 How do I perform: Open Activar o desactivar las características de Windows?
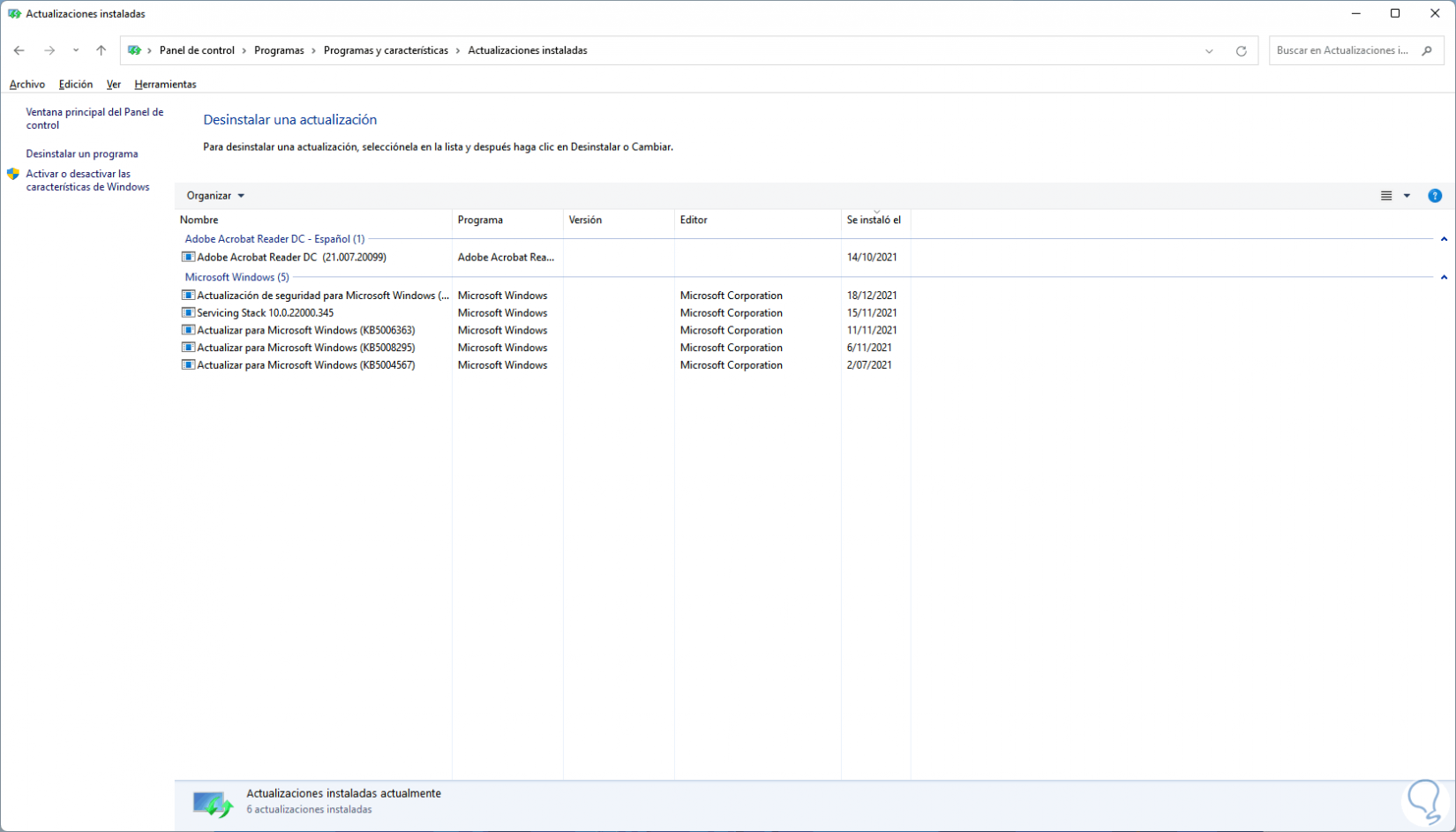click(87, 180)
